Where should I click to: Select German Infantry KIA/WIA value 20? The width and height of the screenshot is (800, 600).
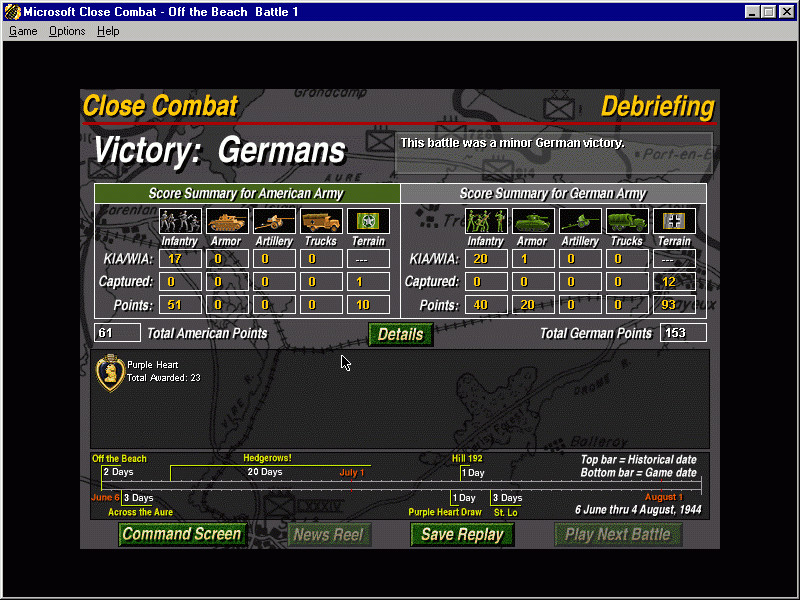486,259
